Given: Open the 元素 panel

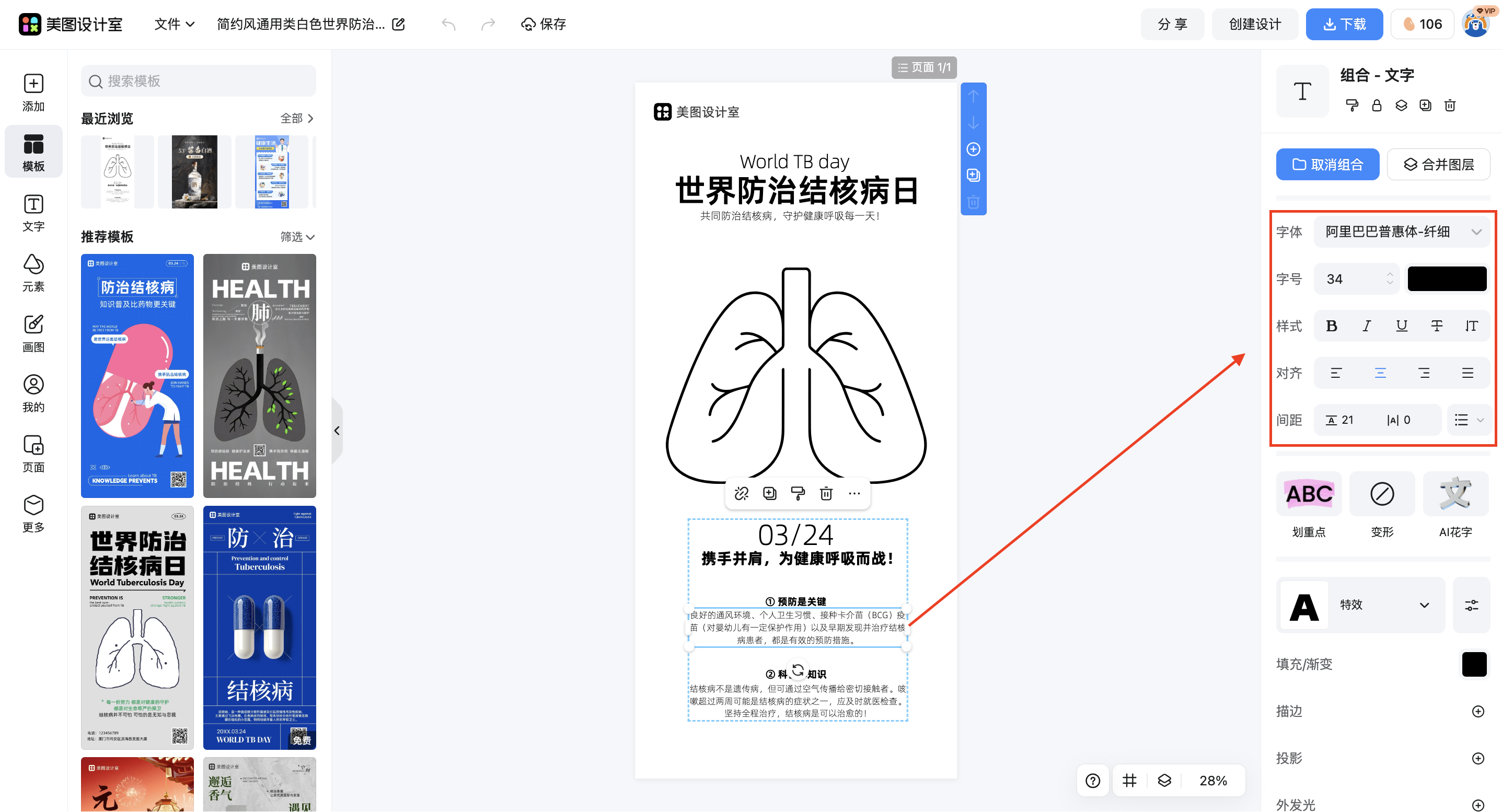Looking at the screenshot, I should coord(33,273).
